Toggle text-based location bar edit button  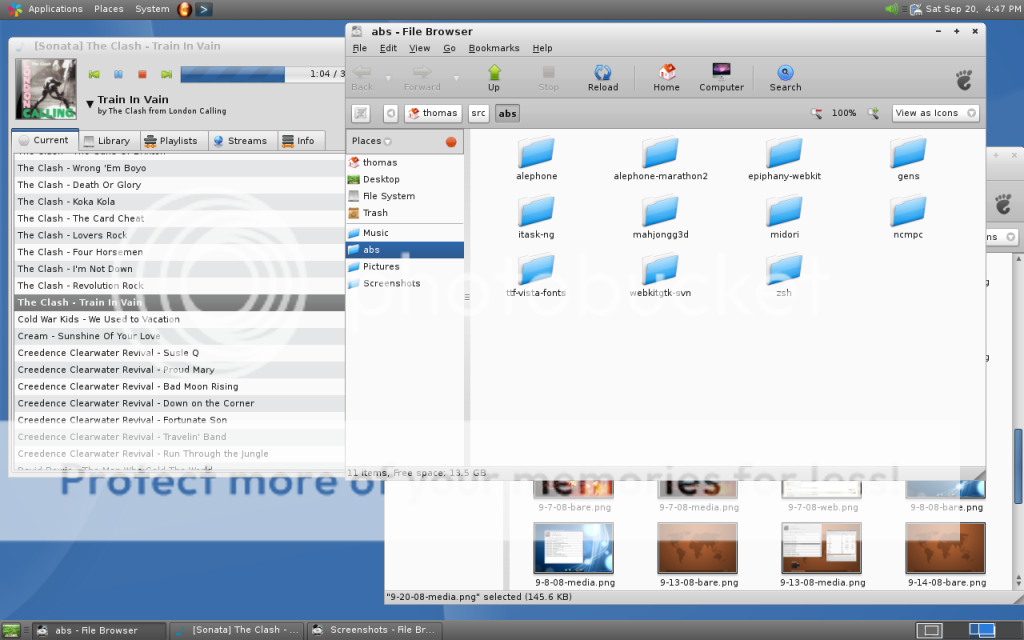coord(361,113)
